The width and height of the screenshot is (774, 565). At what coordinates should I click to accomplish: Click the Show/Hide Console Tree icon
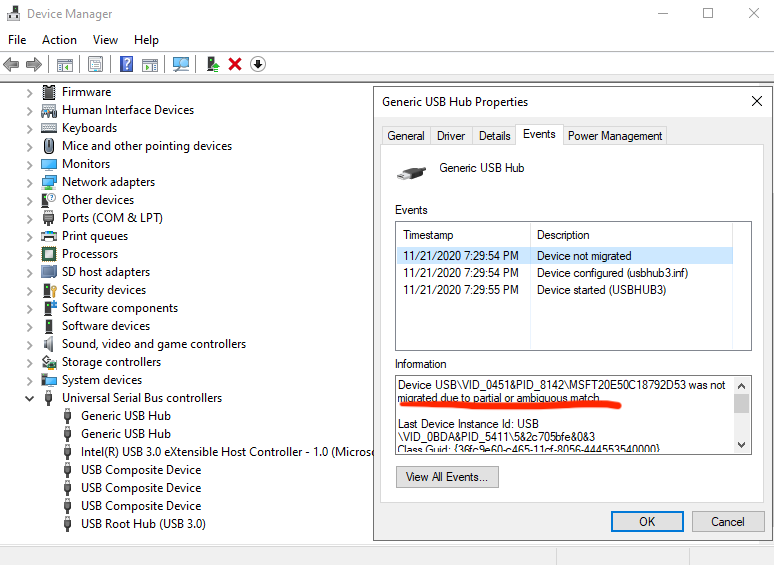[x=64, y=64]
